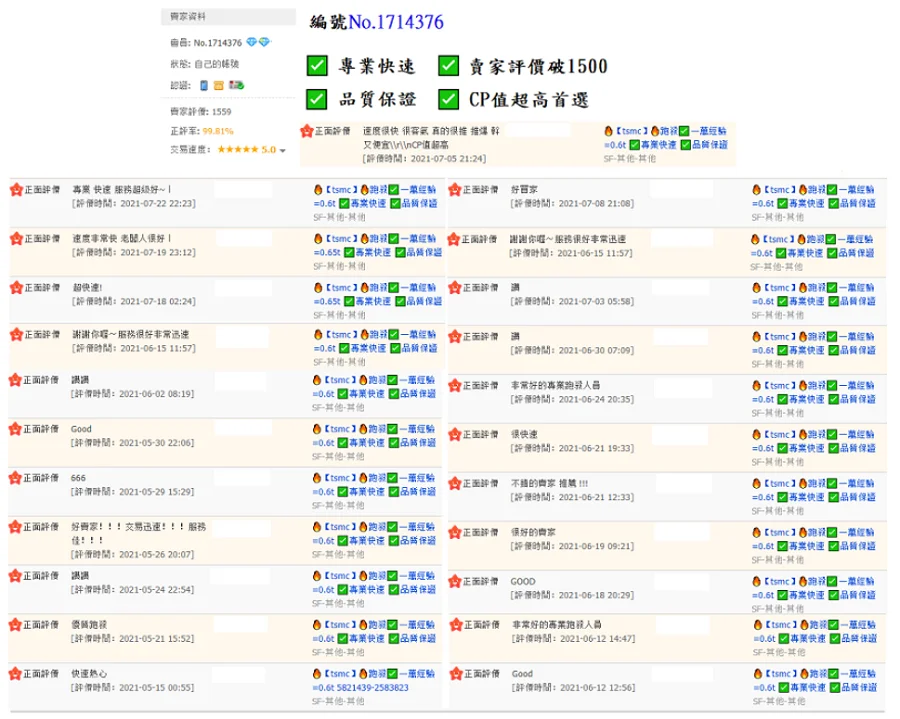
Task: Select the 賣家資料 panel header
Action: pyautogui.click(x=189, y=17)
